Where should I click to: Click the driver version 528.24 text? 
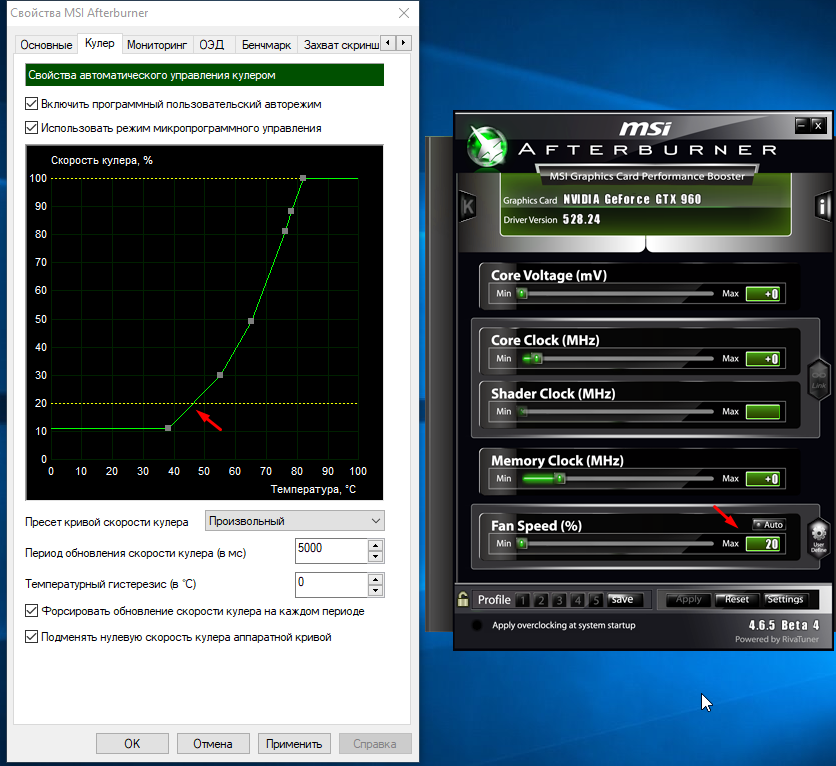(x=581, y=219)
